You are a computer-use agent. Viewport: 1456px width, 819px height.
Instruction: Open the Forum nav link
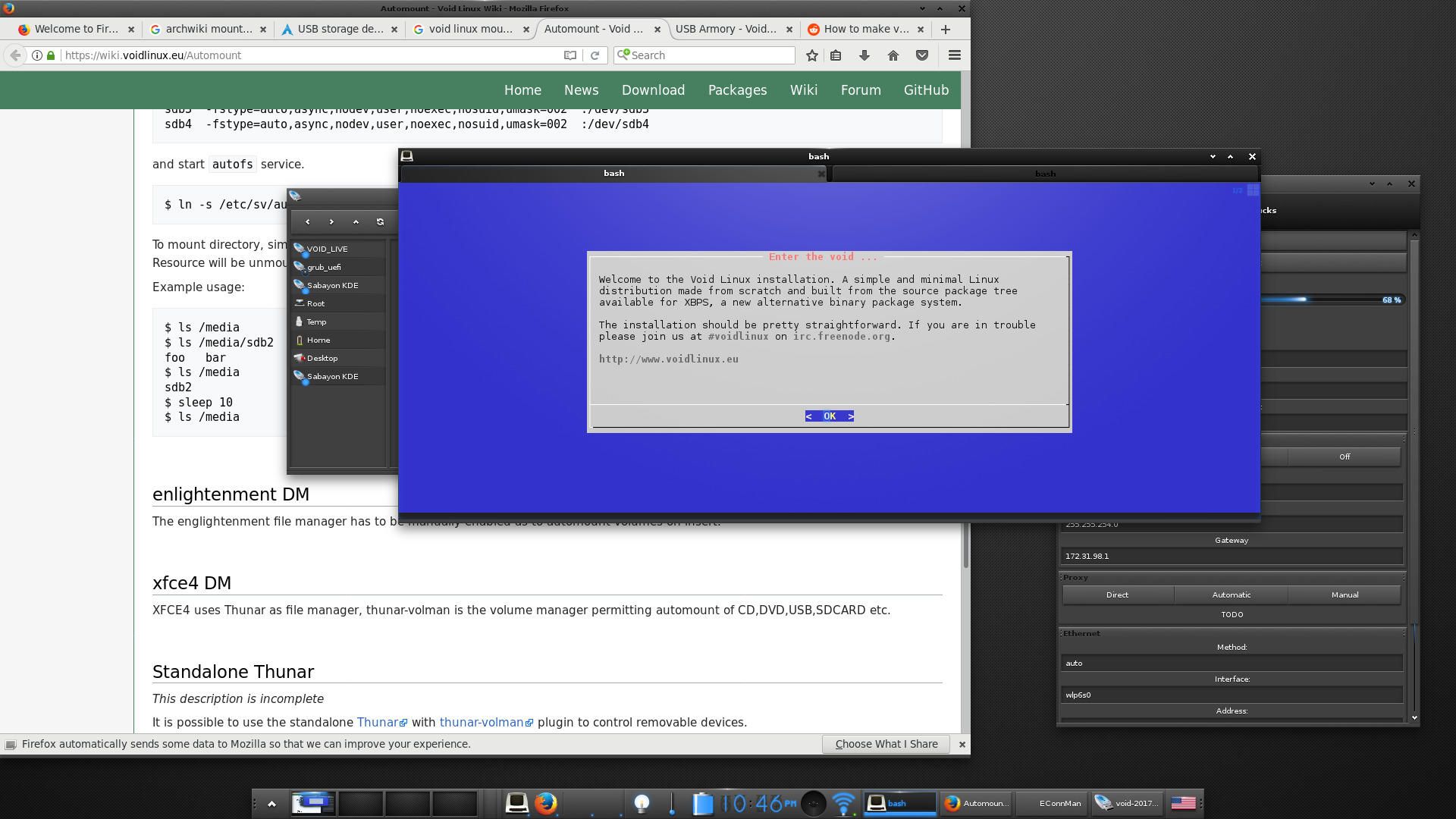tap(861, 90)
